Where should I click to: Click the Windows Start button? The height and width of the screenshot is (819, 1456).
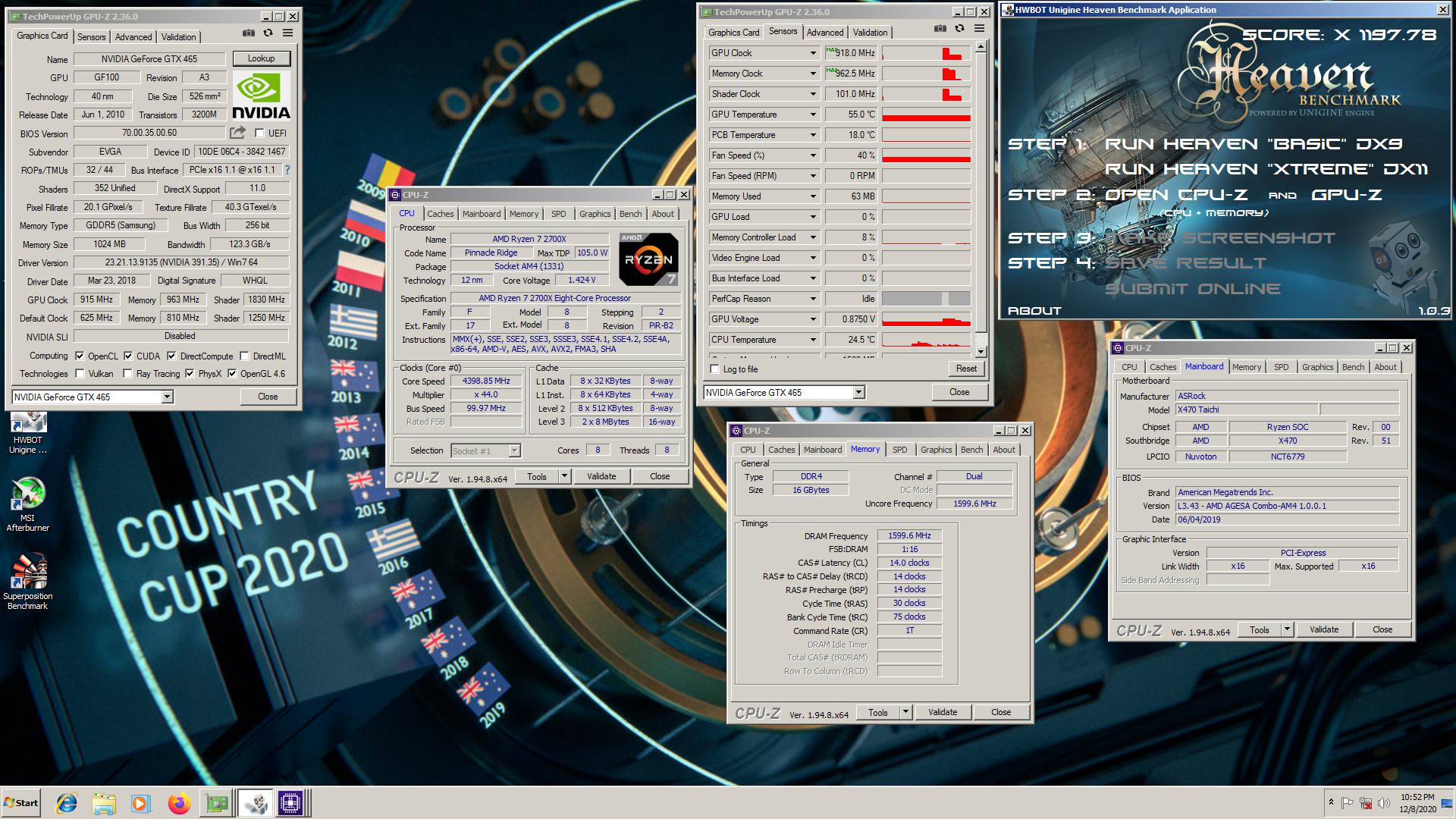(20, 803)
